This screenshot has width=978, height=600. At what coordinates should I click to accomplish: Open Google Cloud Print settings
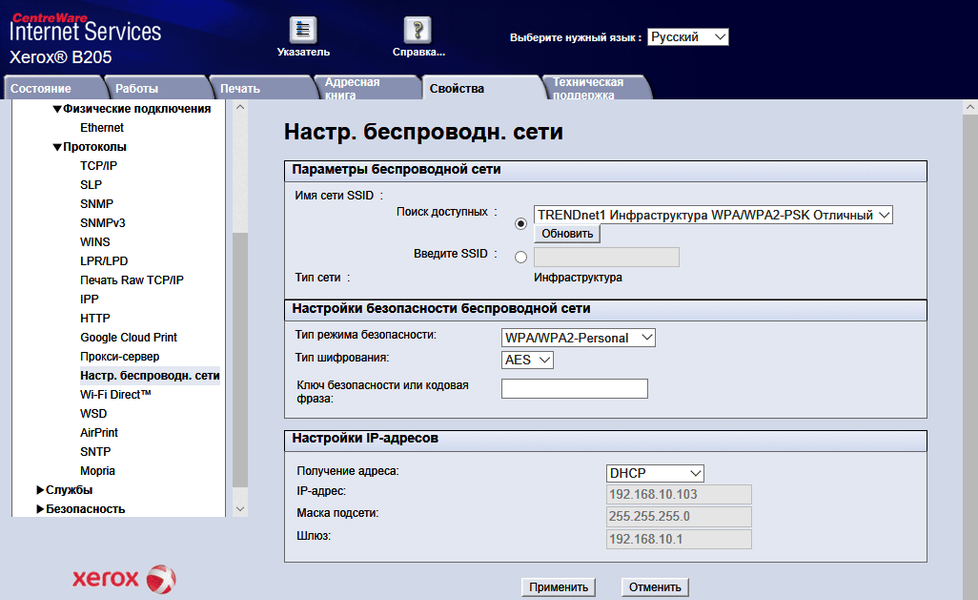tap(128, 337)
